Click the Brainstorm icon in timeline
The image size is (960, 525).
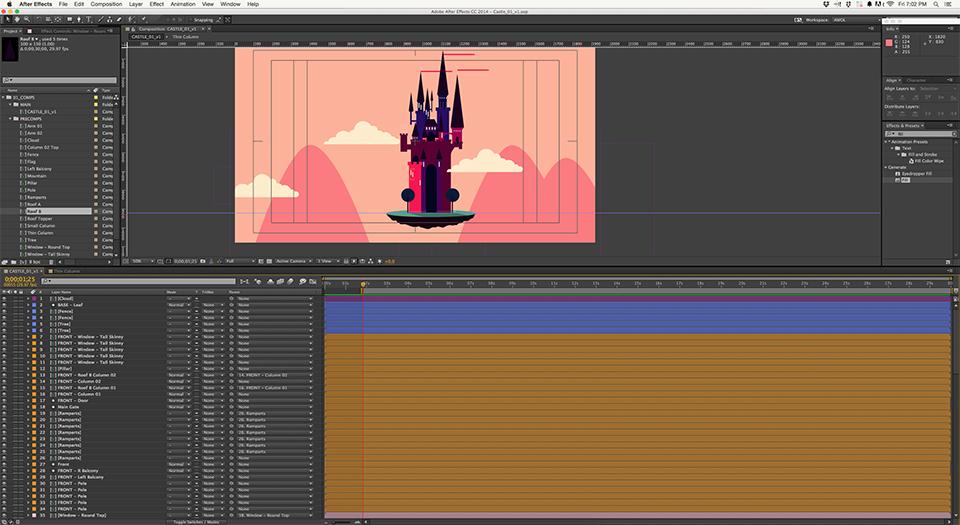302,281
